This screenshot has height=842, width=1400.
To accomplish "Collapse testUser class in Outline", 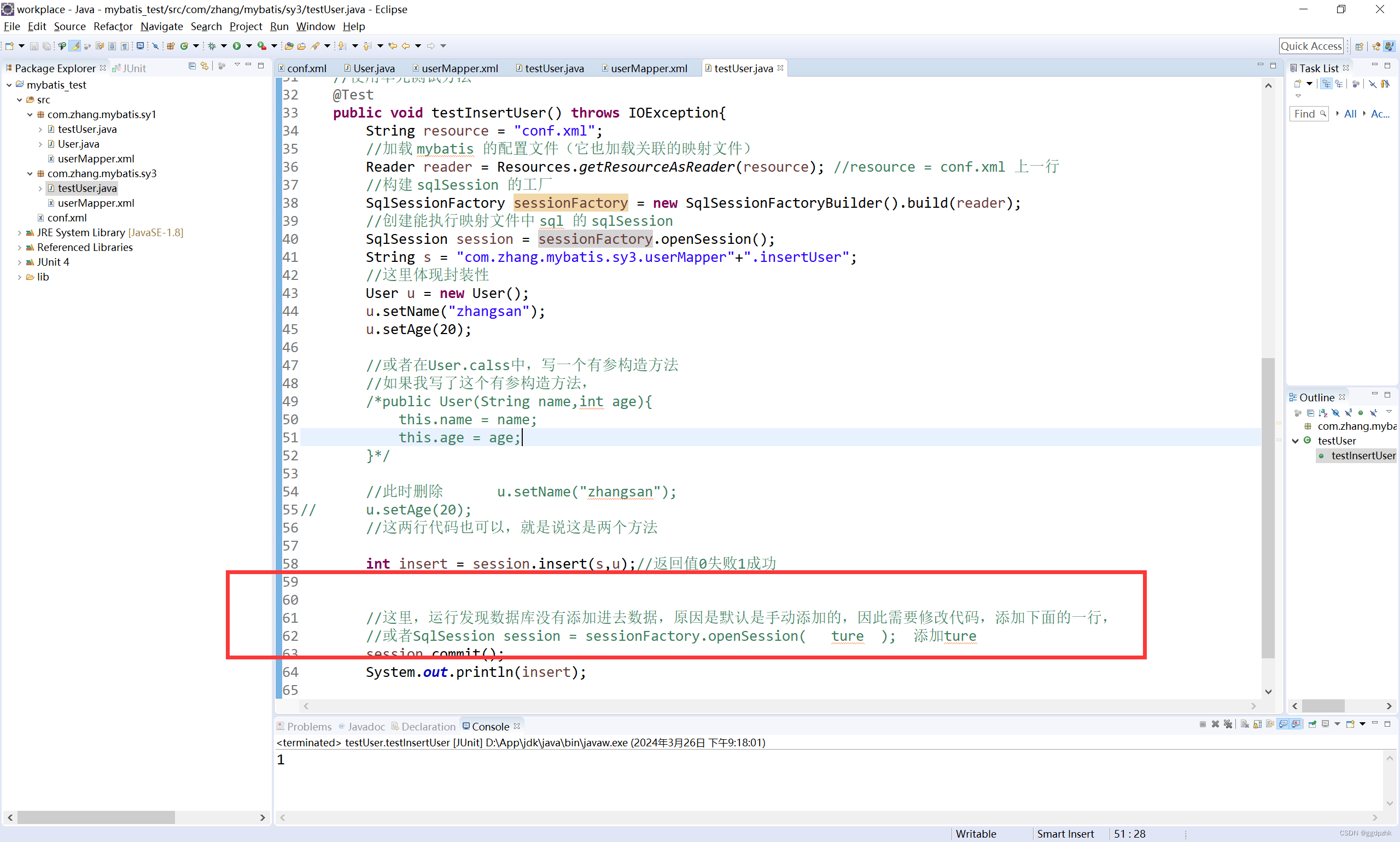I will coord(1296,441).
